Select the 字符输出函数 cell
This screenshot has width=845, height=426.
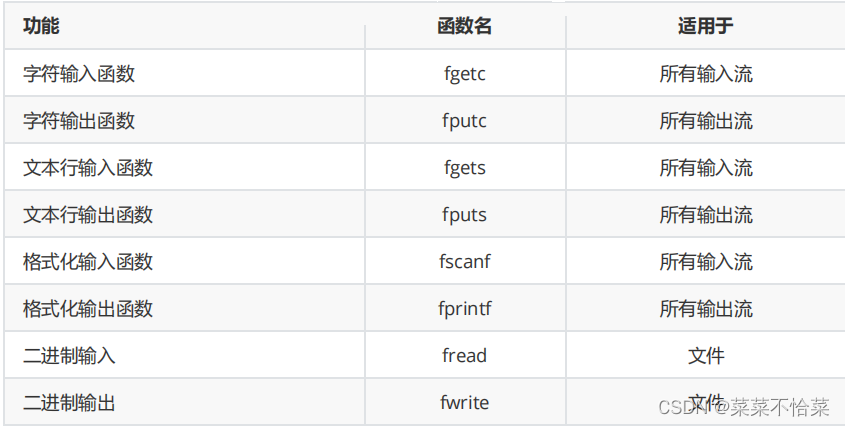[79, 121]
